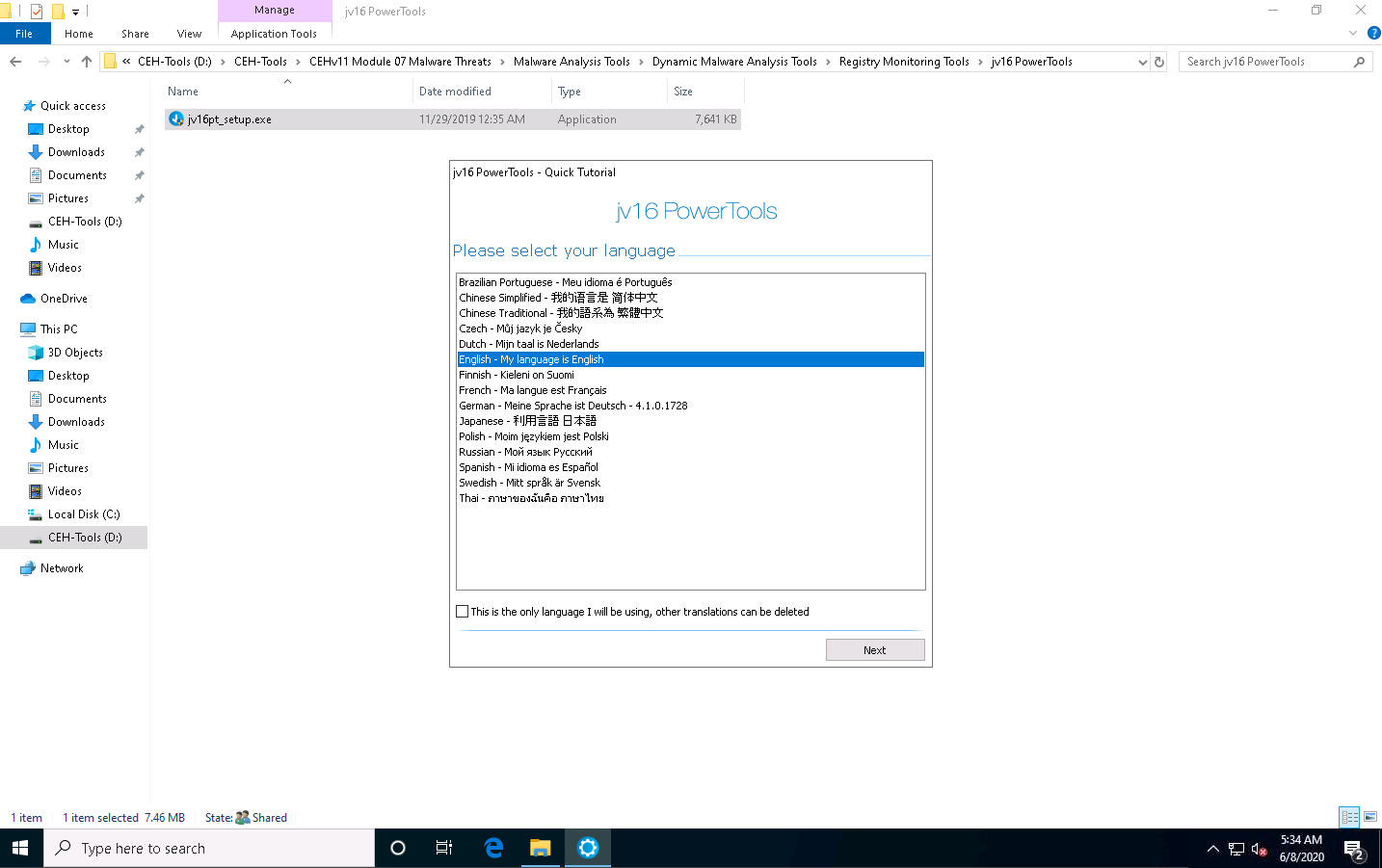This screenshot has height=868, width=1382.
Task: Click the Cortana circle icon on taskbar
Action: click(x=397, y=848)
